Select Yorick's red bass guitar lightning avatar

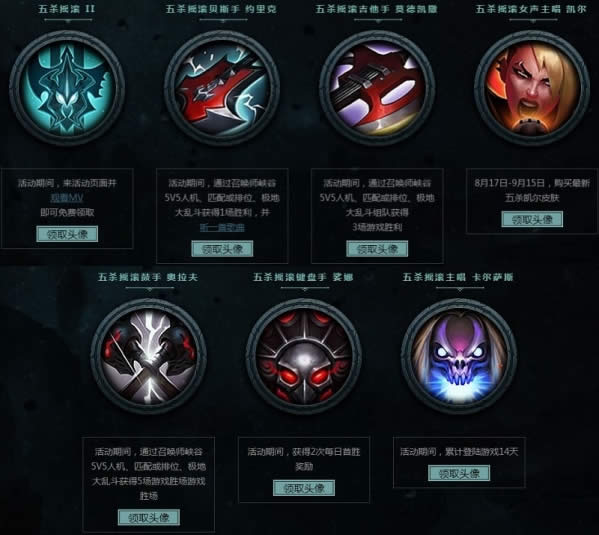click(x=222, y=88)
